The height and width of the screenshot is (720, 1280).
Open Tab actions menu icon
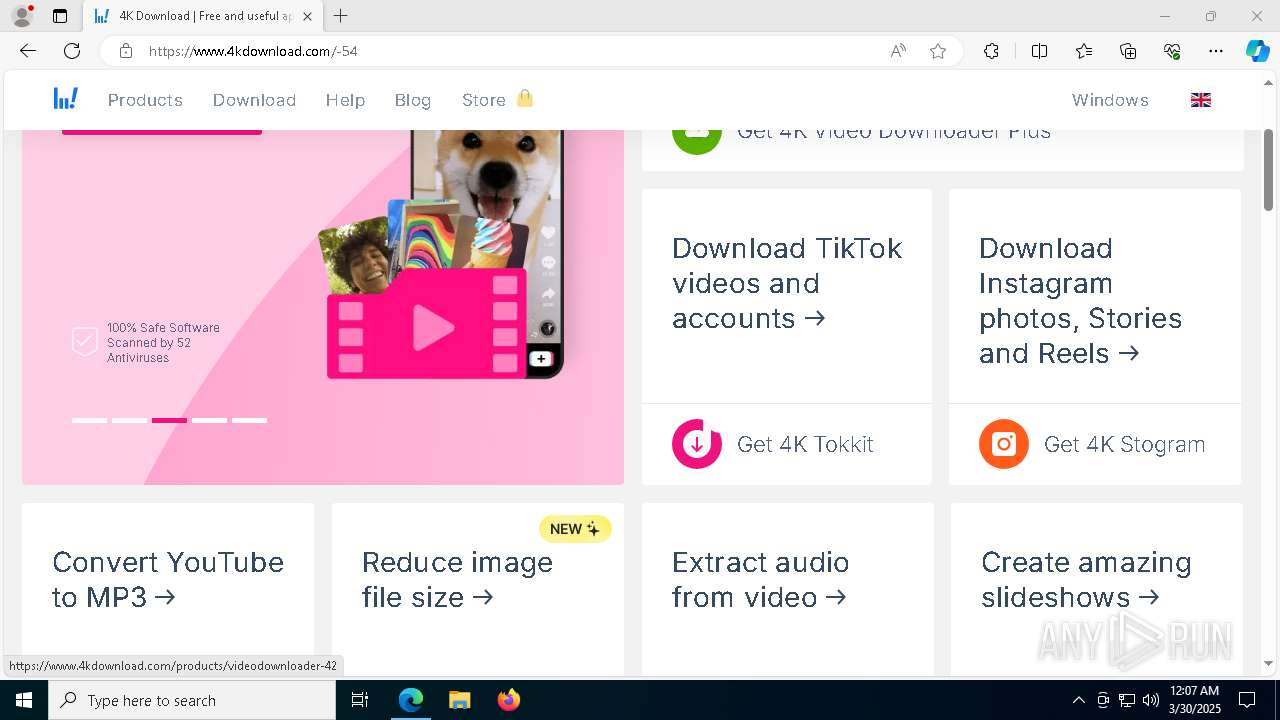pyautogui.click(x=60, y=16)
